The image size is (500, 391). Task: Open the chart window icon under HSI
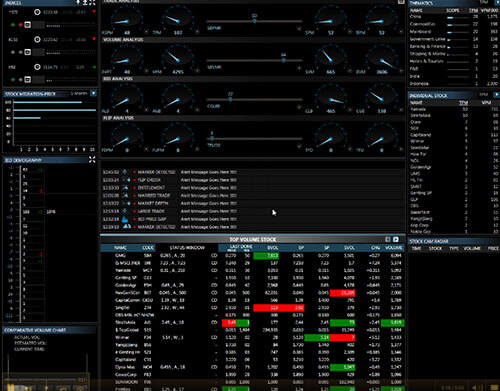click(28, 79)
